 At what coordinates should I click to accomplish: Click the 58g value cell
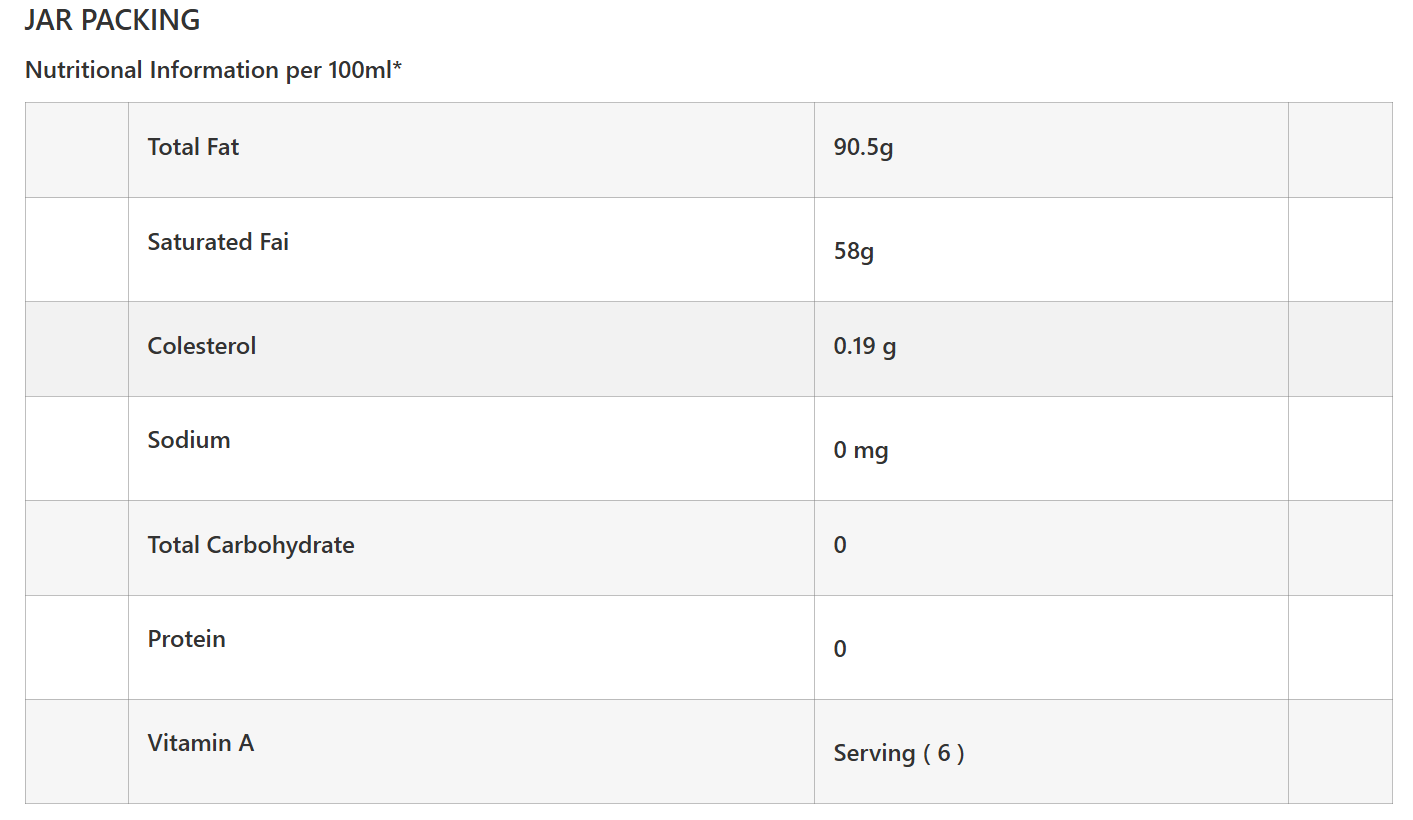pyautogui.click(x=854, y=251)
